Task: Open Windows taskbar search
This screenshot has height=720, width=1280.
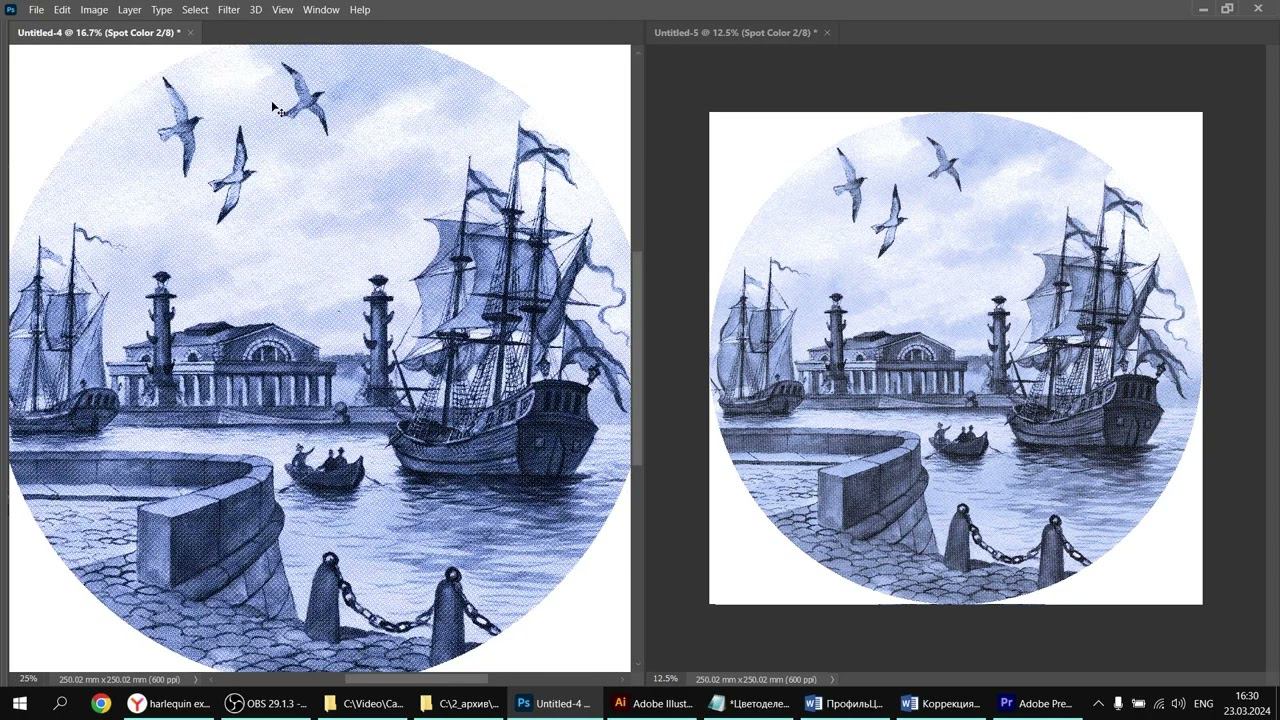Action: (60, 703)
